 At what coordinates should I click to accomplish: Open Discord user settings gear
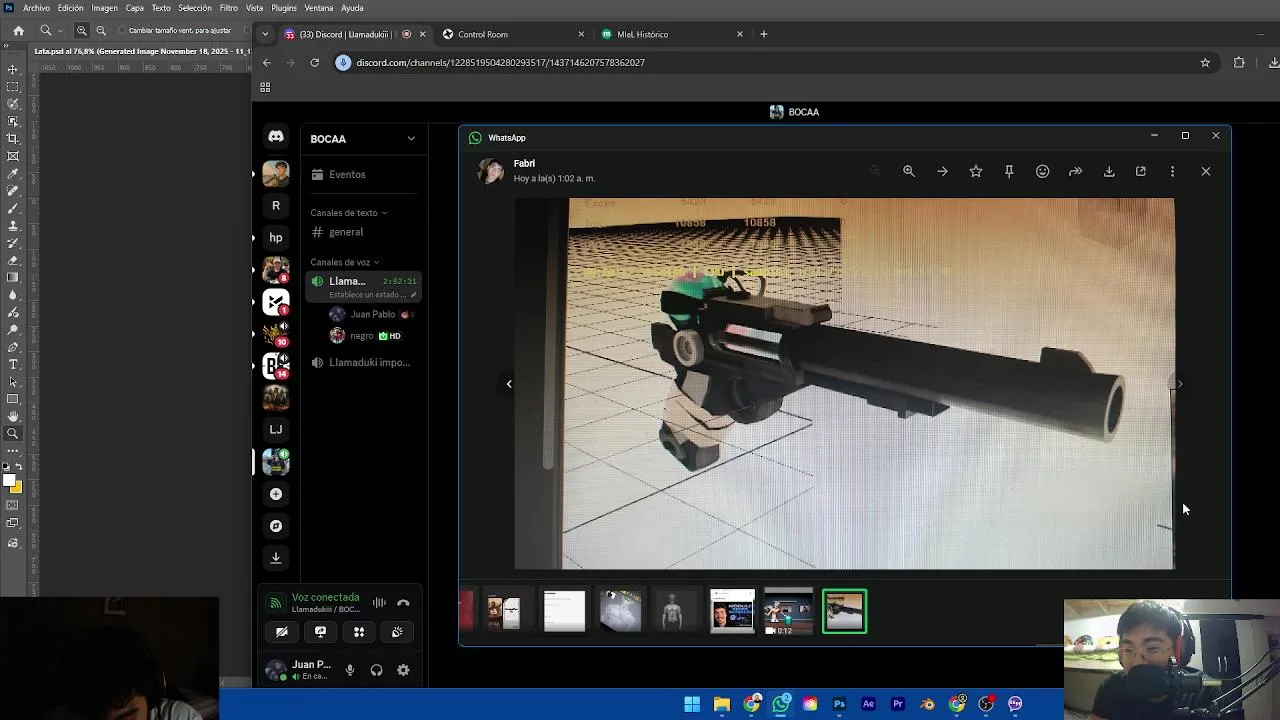tap(403, 670)
